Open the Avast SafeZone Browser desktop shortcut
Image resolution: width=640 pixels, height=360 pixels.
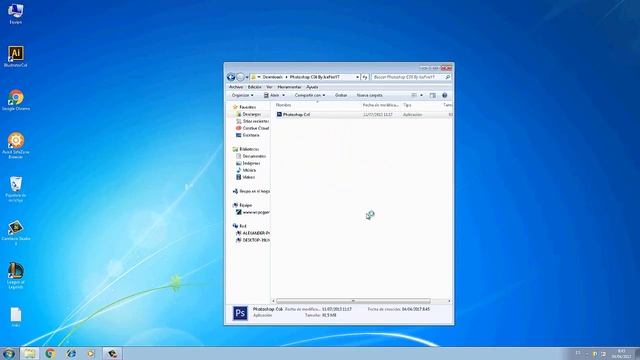16,146
